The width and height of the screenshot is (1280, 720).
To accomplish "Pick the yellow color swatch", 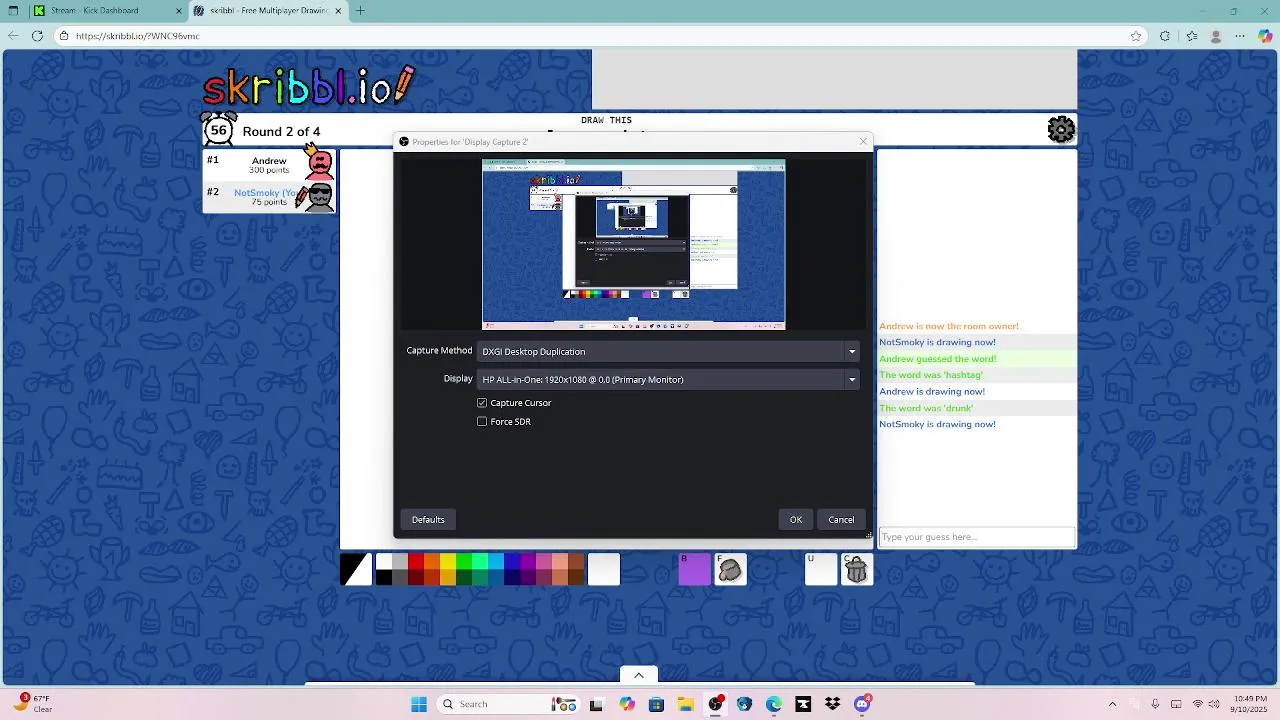I will (448, 562).
